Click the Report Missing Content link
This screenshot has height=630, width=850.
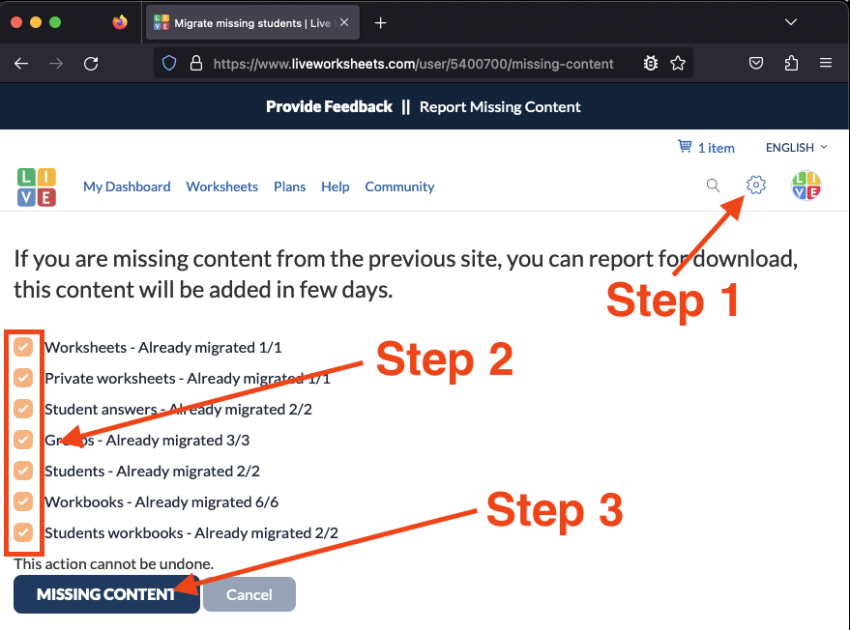500,107
